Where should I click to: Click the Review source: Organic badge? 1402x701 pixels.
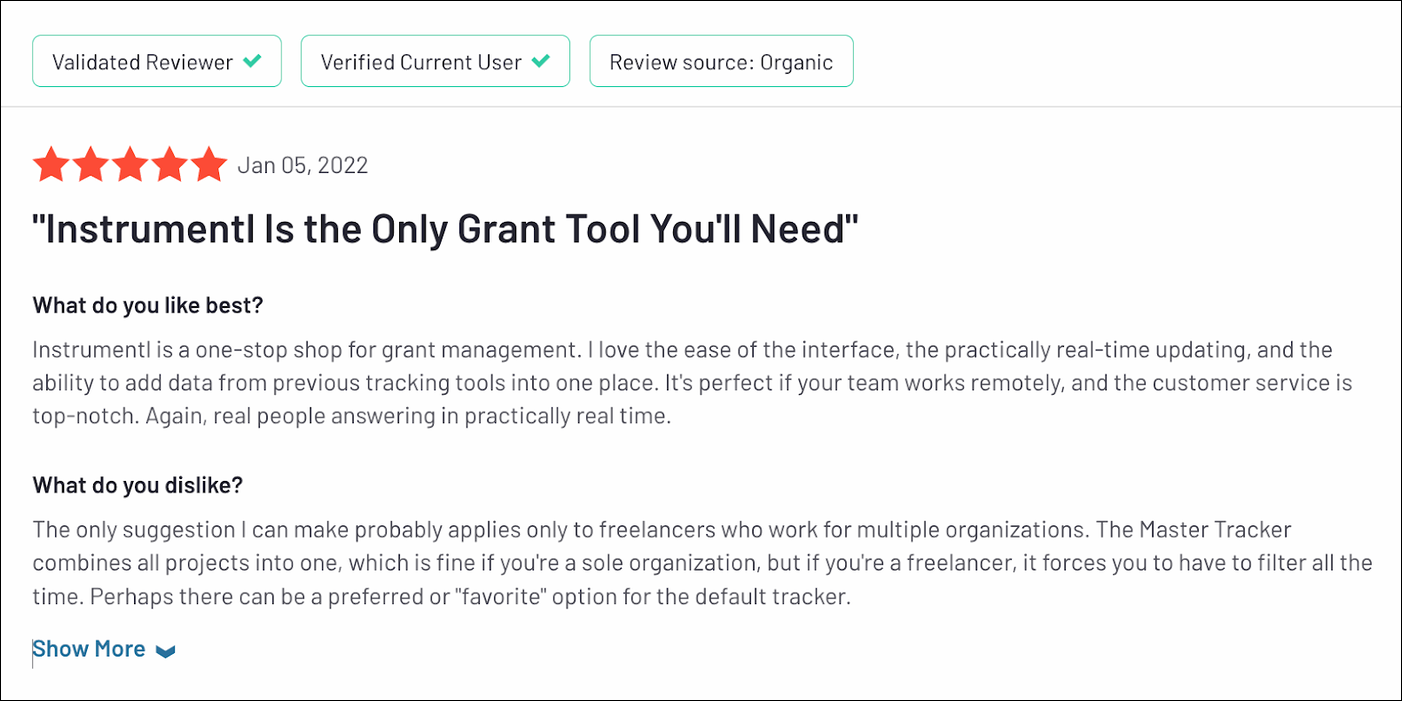pyautogui.click(x=721, y=61)
